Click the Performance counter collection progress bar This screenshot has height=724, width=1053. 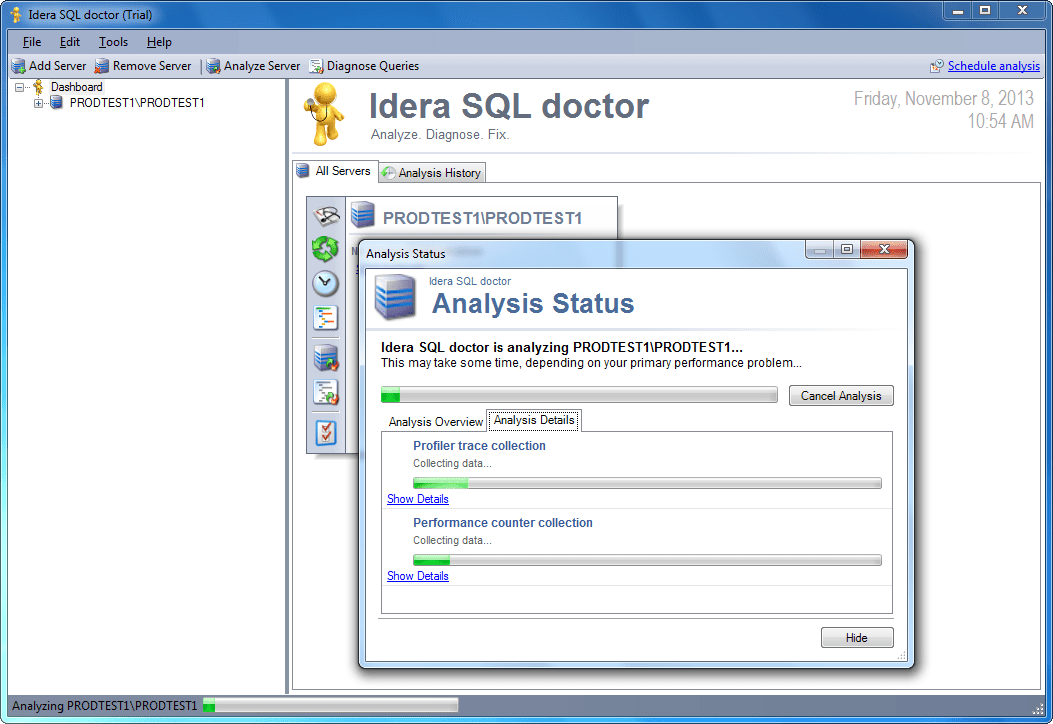coord(648,560)
